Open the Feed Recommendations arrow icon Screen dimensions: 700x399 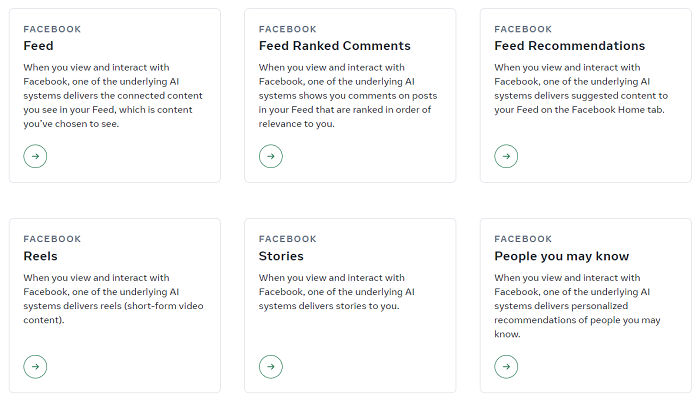click(x=506, y=156)
